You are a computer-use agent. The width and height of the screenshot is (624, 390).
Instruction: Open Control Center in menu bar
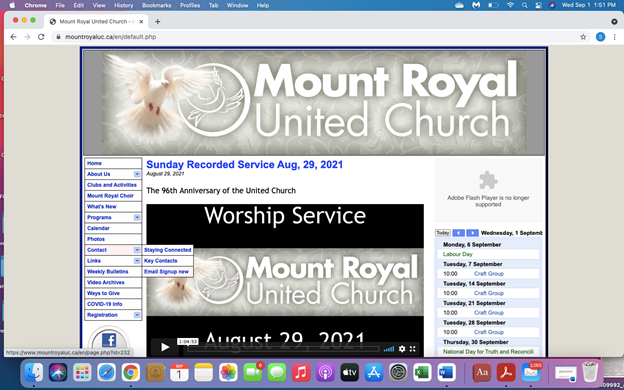pos(538,5)
